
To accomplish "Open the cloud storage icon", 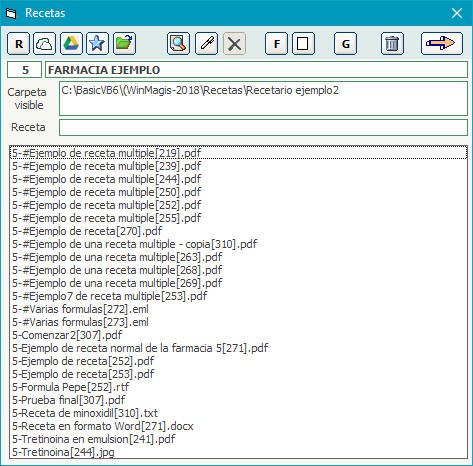I will [x=45, y=44].
